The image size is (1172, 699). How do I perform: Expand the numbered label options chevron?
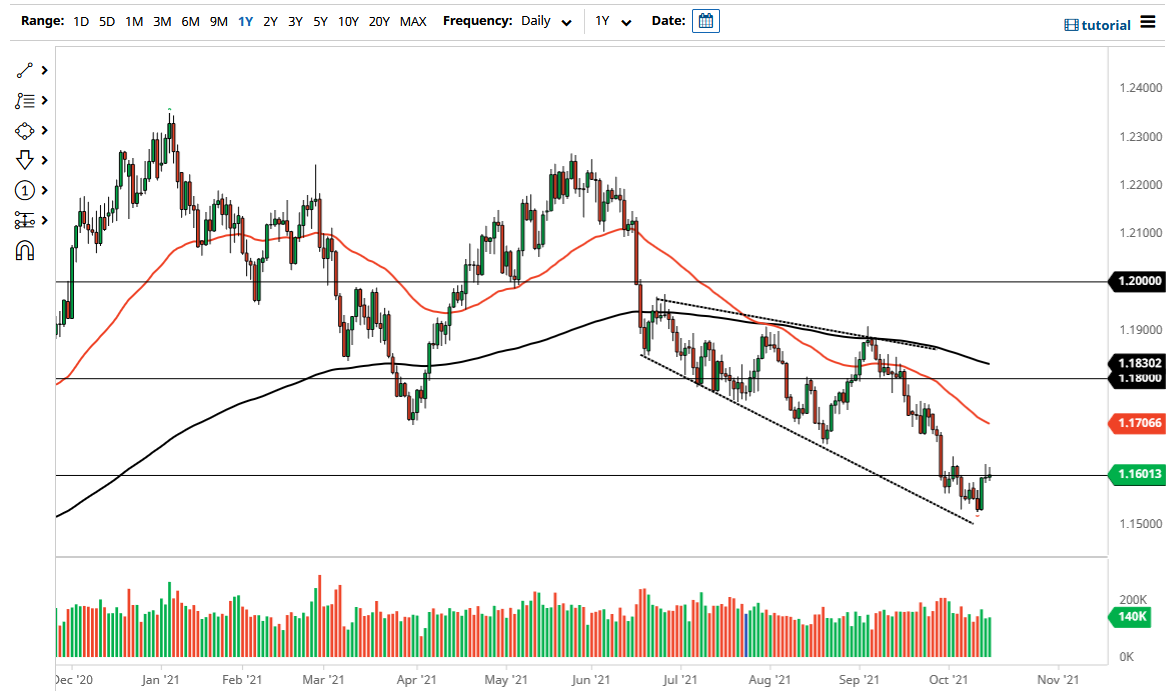[x=45, y=191]
